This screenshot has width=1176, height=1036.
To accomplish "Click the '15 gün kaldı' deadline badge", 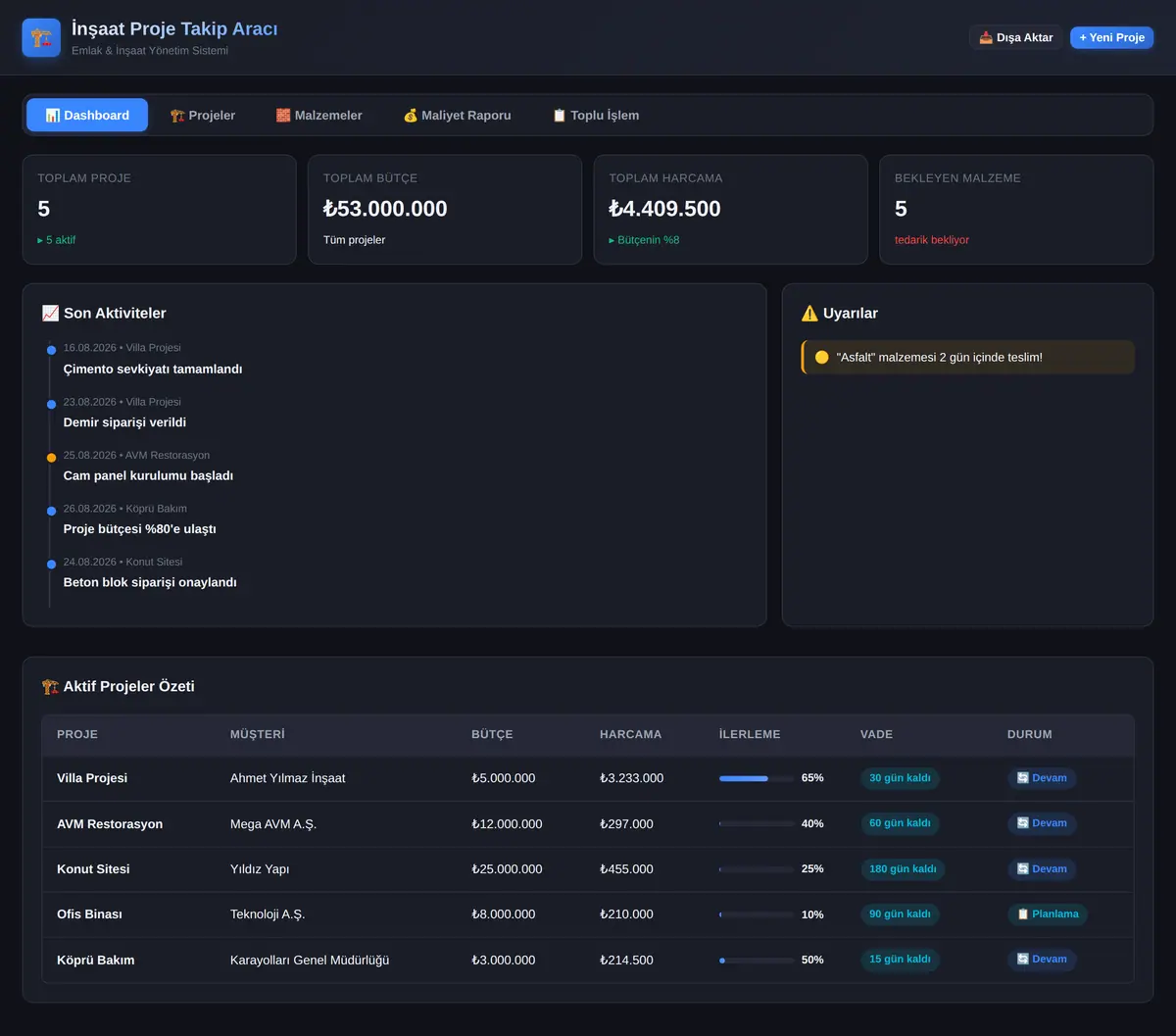I will click(900, 960).
